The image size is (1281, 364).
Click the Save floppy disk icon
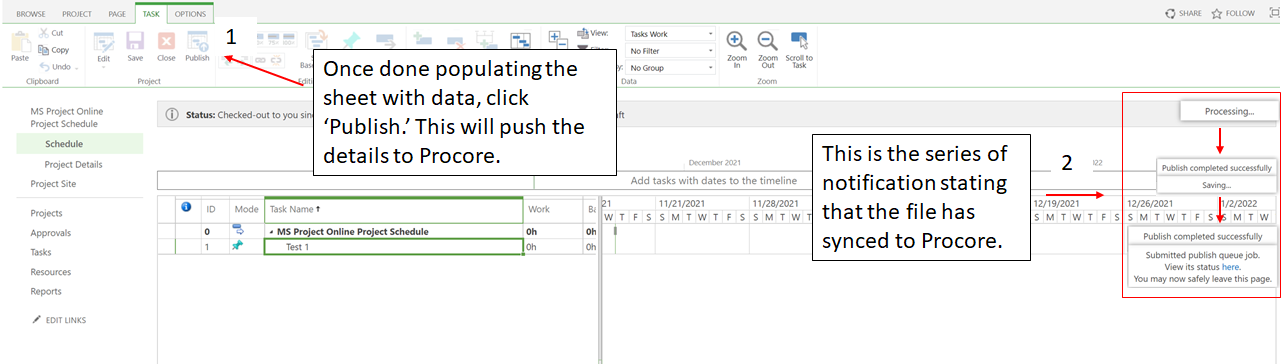click(135, 41)
